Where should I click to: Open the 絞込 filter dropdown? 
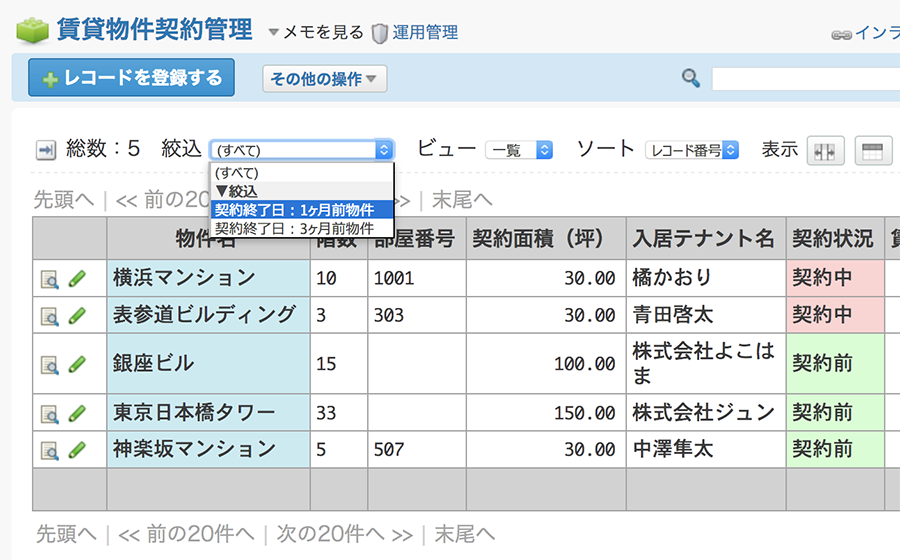(302, 150)
